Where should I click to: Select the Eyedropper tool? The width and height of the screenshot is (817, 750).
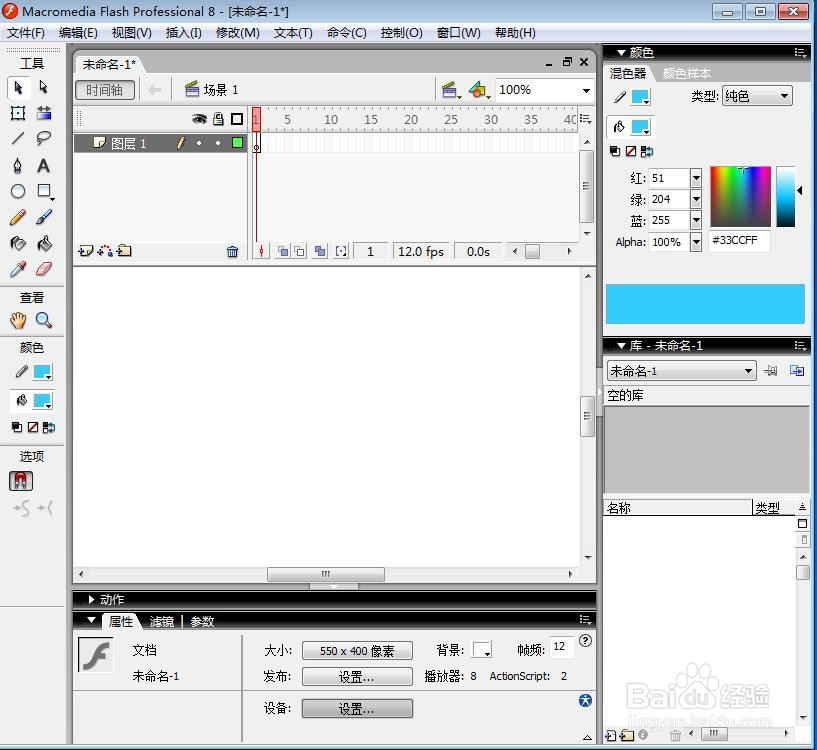[18, 269]
